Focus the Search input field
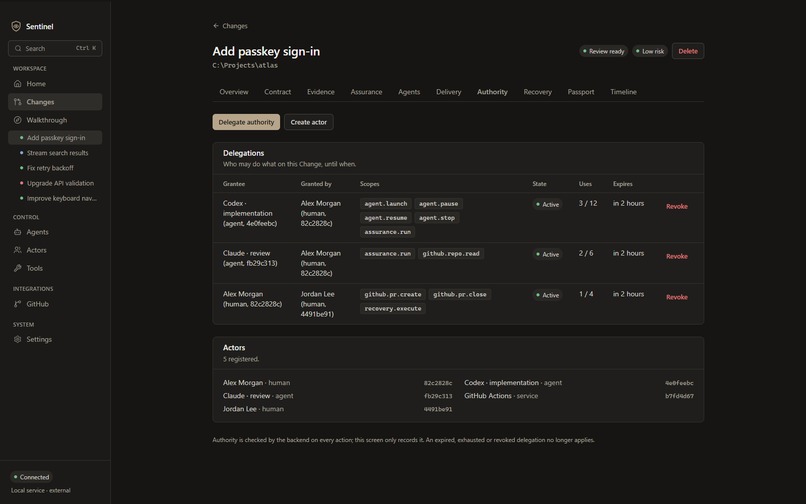 coord(55,48)
